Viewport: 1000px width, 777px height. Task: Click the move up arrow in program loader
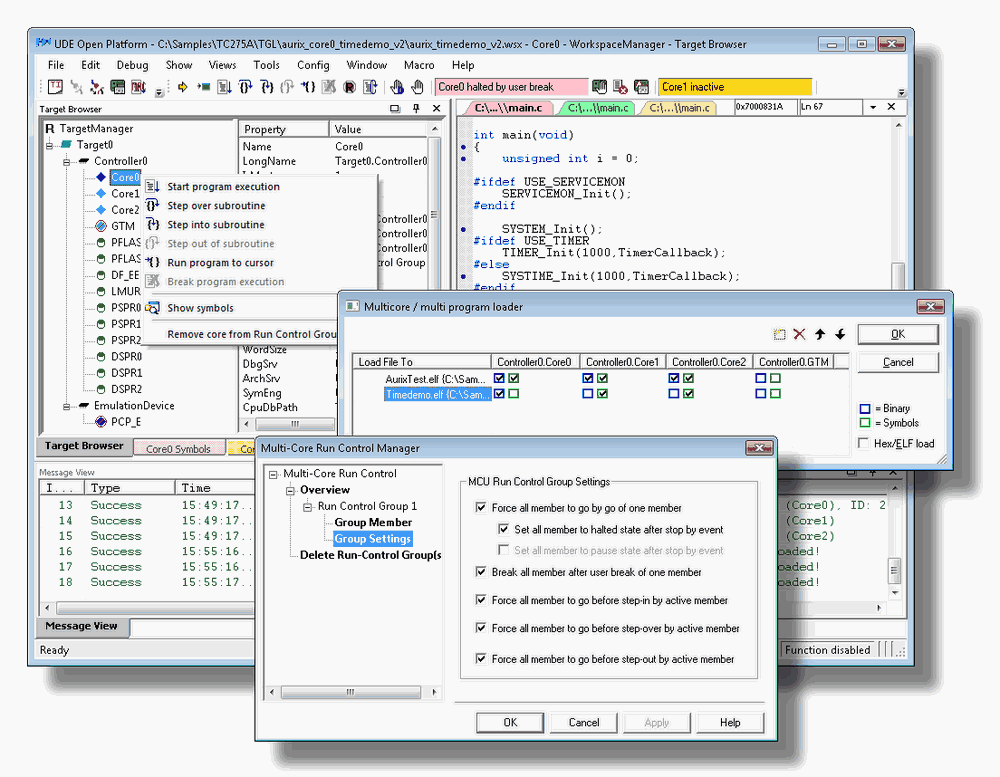(x=820, y=334)
